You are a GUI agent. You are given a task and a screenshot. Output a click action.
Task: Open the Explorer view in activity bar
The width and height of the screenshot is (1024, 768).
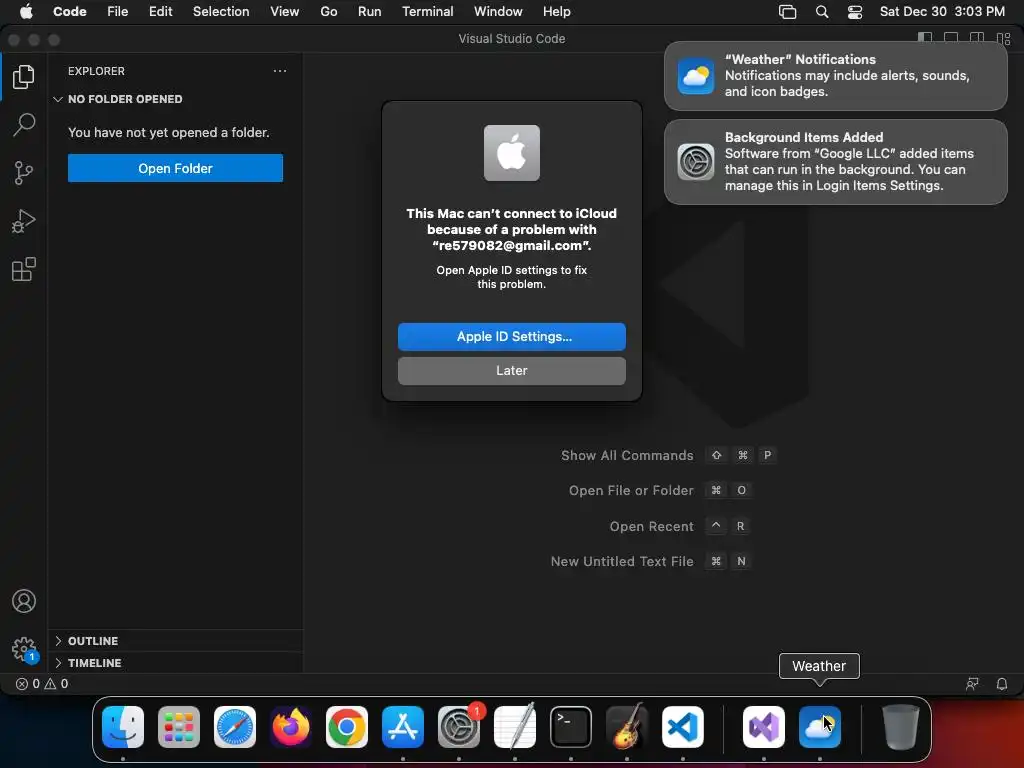pos(24,76)
